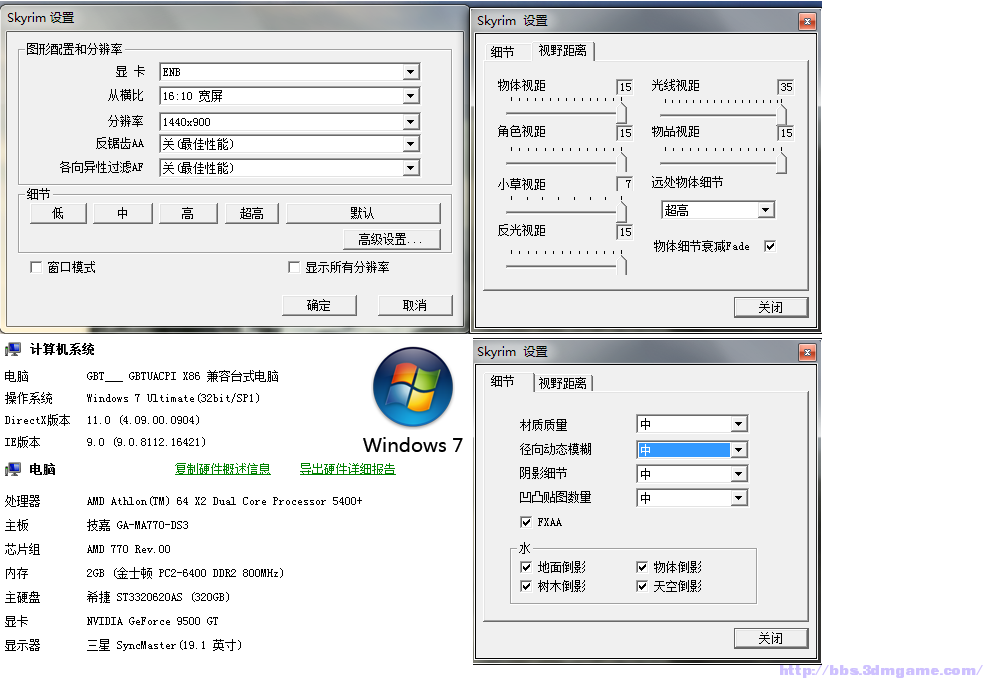The width and height of the screenshot is (986, 683).
Task: Toggle the 地面倒影 water reflection checkbox
Action: (x=526, y=567)
